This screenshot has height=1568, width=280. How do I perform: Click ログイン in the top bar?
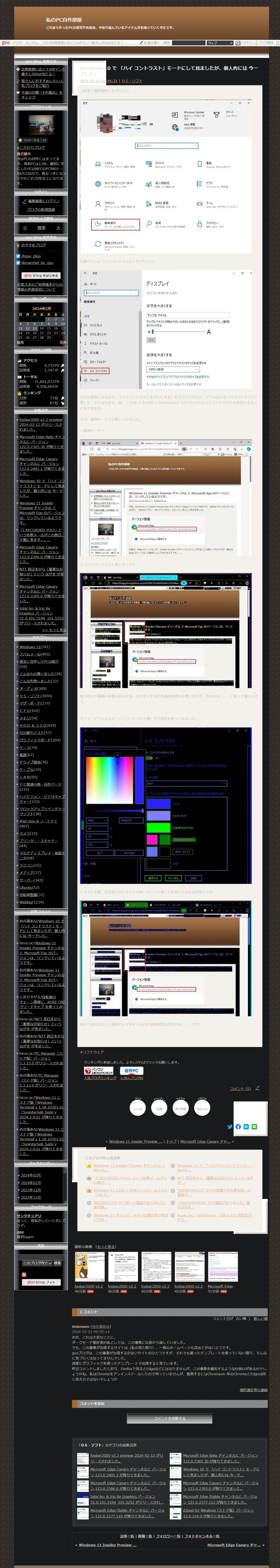click(x=248, y=43)
